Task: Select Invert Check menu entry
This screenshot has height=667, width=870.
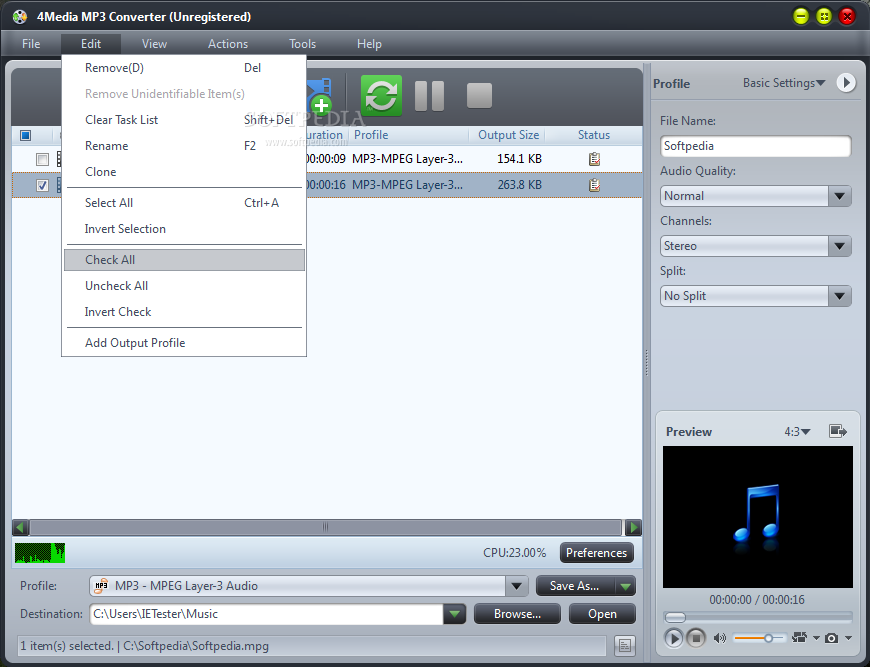Action: pyautogui.click(x=184, y=312)
